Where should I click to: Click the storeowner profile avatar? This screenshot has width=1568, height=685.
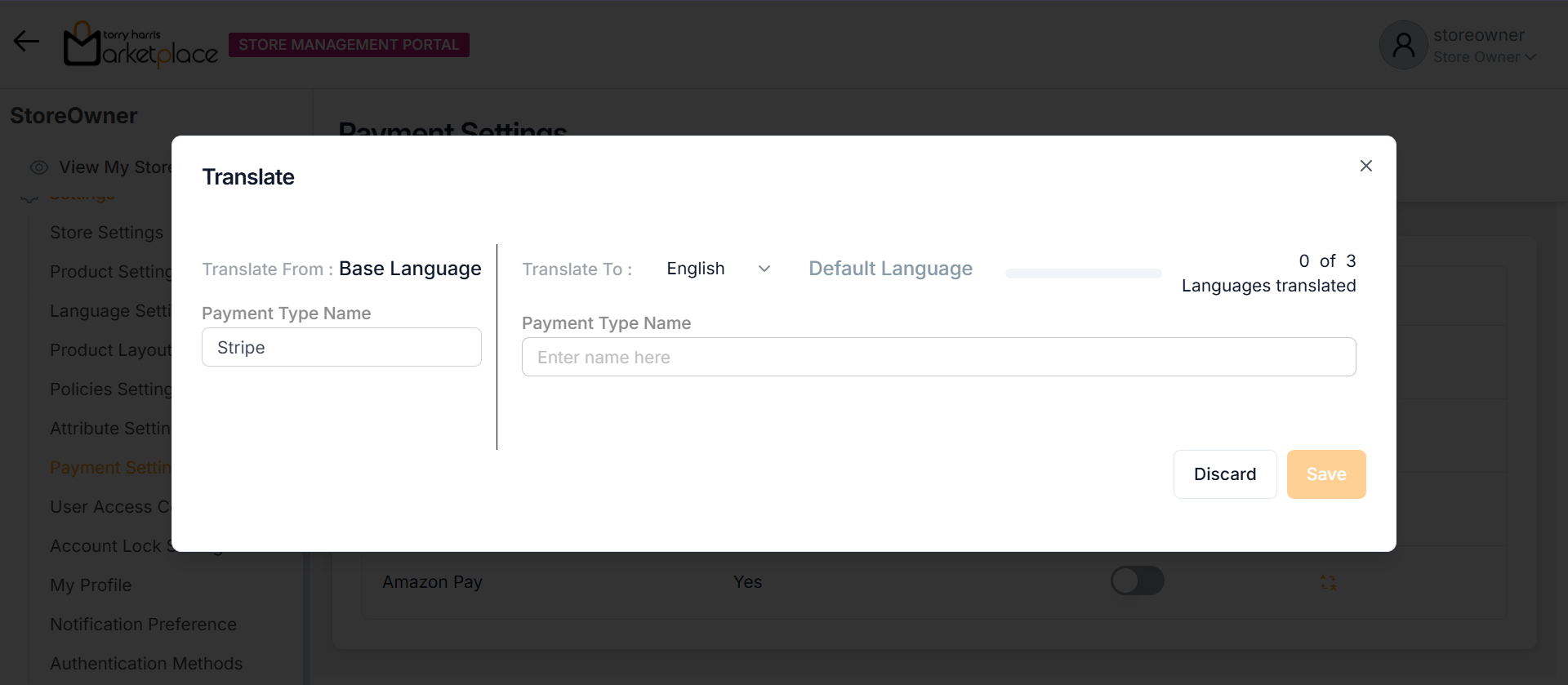[x=1403, y=45]
